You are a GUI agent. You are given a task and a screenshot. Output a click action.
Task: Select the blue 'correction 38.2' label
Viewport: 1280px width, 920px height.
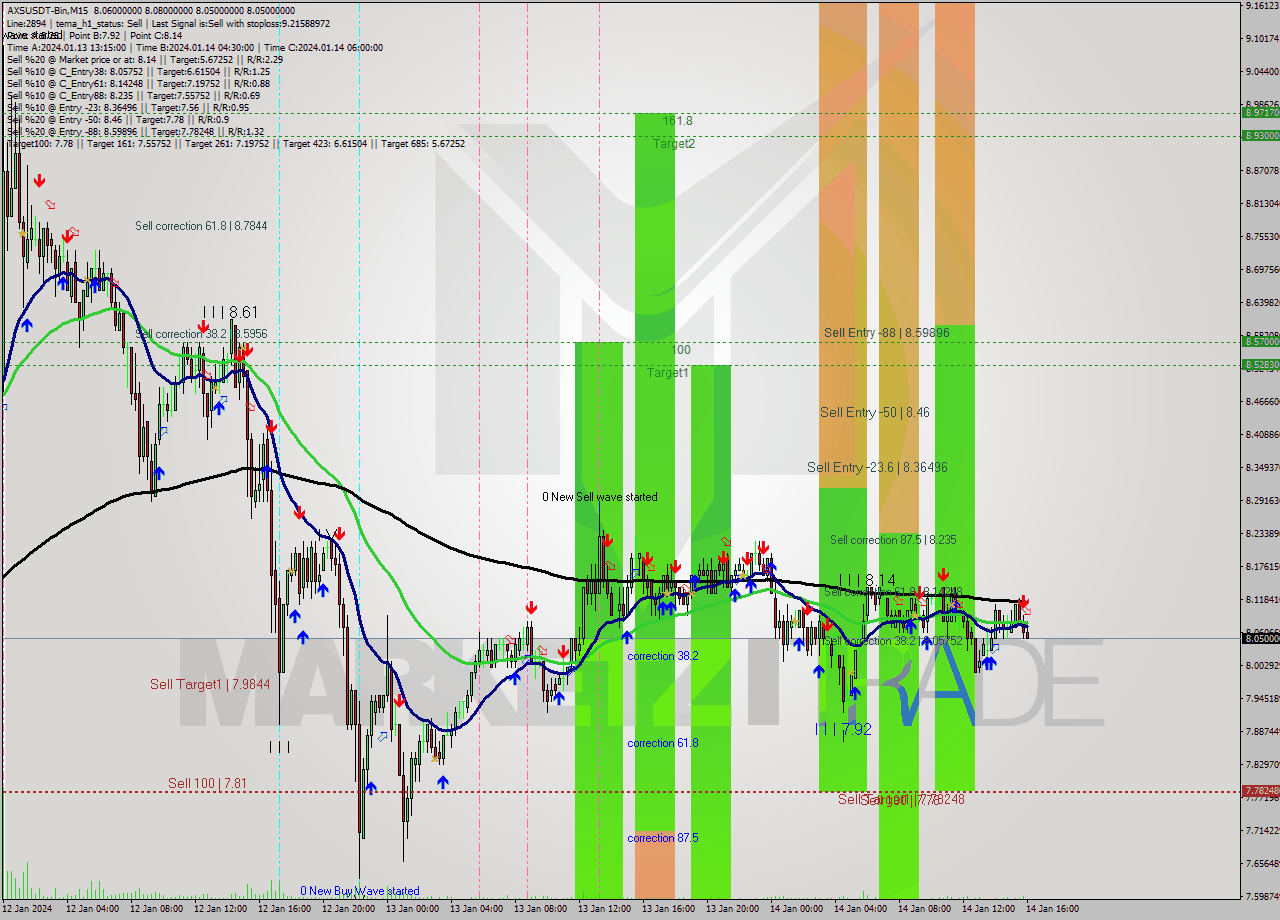click(663, 656)
